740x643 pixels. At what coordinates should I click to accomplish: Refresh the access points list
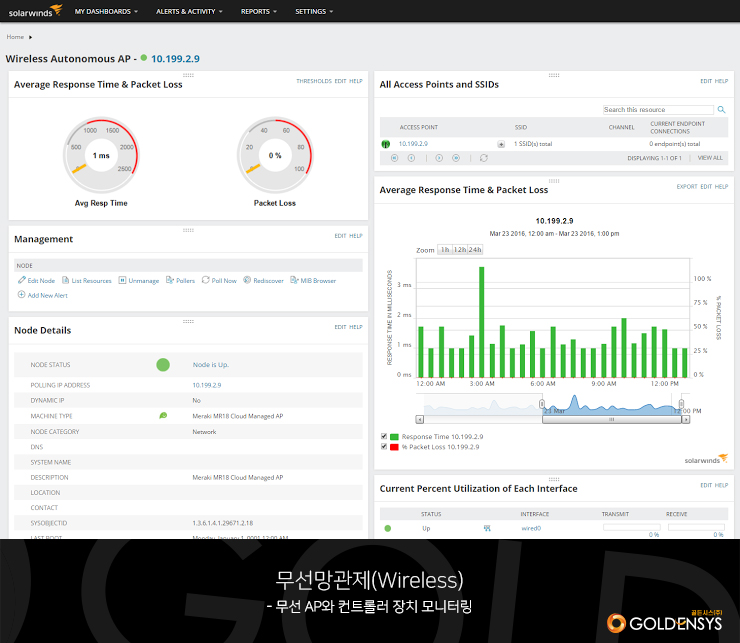(484, 158)
